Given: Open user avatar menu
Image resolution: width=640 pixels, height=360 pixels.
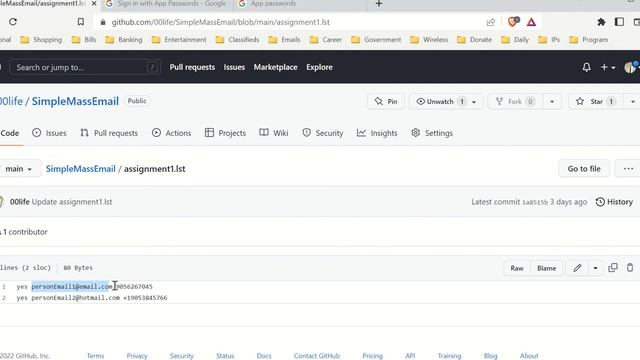Looking at the screenshot, I should point(631,67).
